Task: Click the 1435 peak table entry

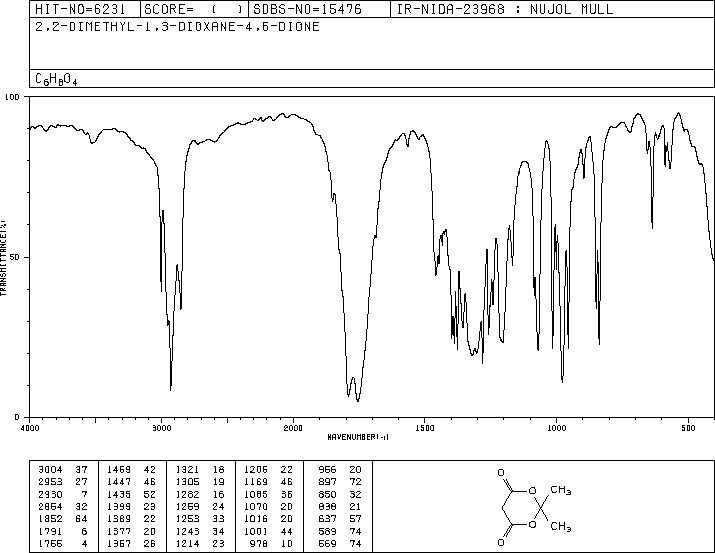Action: (x=131, y=494)
